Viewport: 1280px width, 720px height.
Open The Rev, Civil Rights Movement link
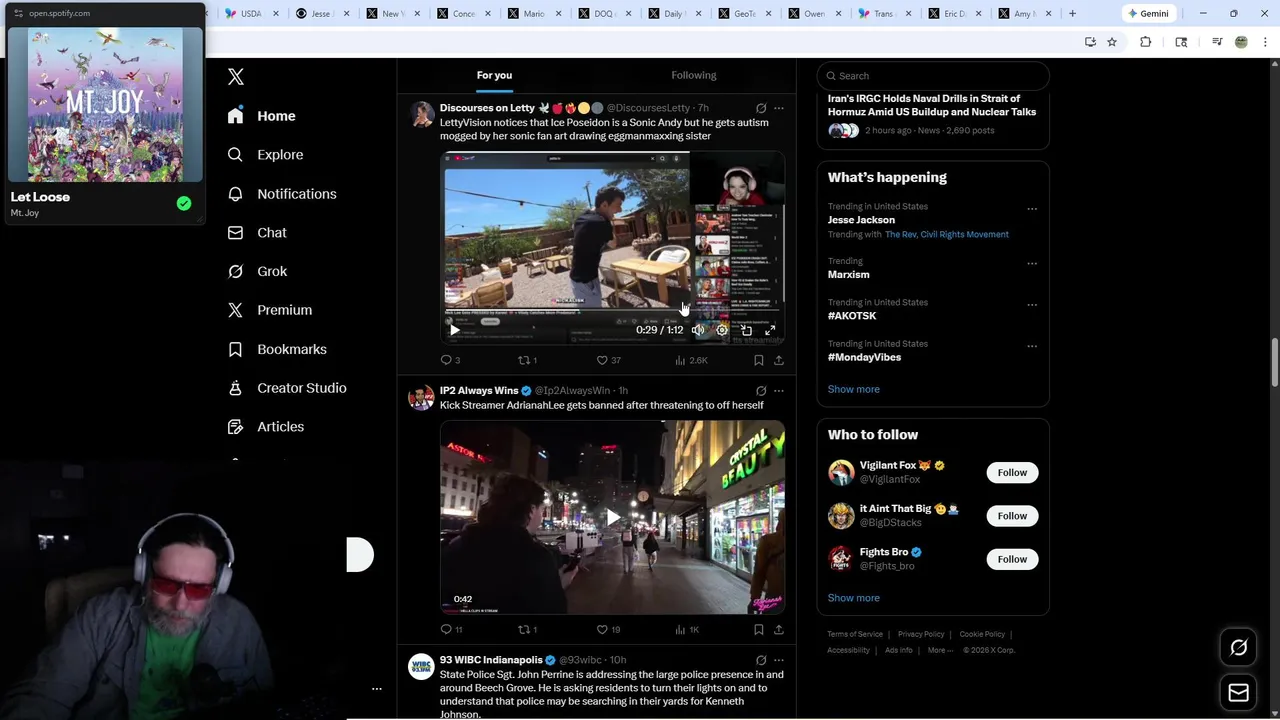[947, 234]
